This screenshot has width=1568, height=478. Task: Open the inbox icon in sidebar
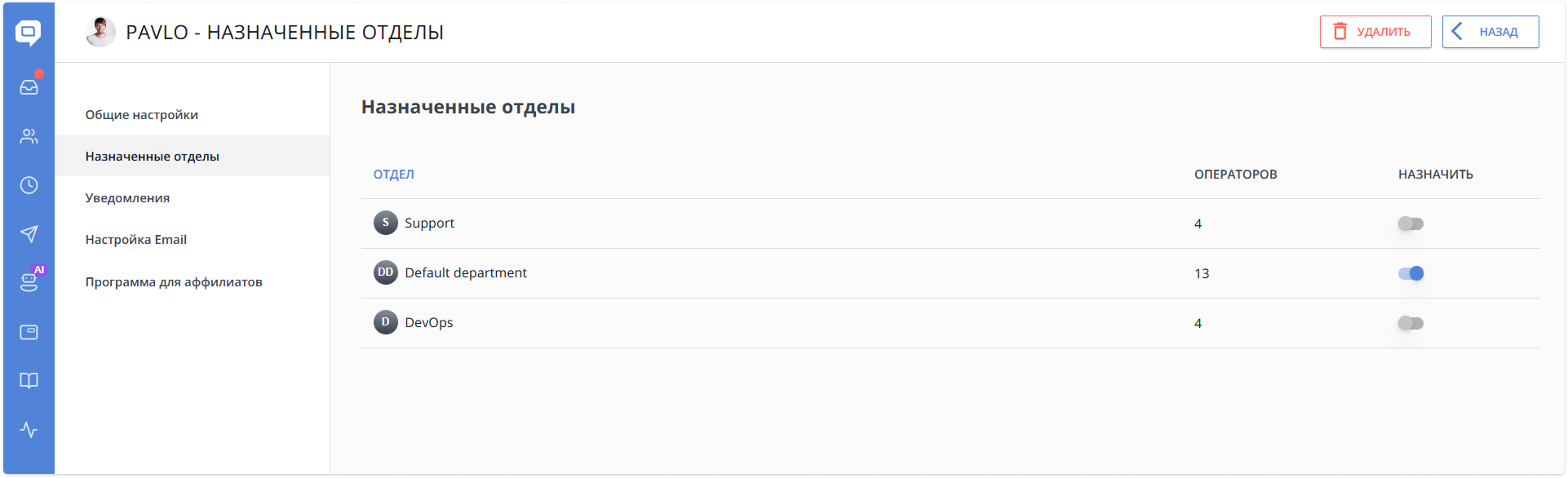[29, 86]
